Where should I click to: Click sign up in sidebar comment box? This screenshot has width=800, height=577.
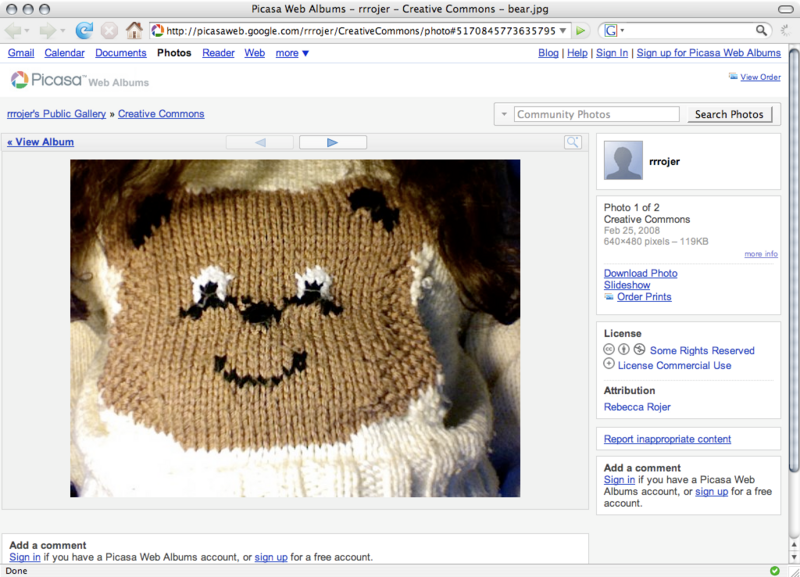711,491
